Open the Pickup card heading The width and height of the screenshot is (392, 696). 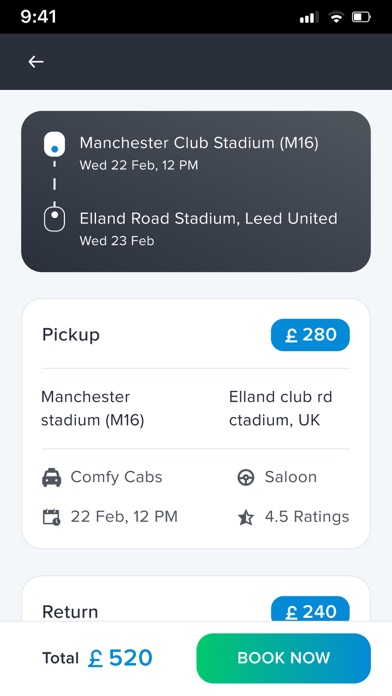coord(71,335)
